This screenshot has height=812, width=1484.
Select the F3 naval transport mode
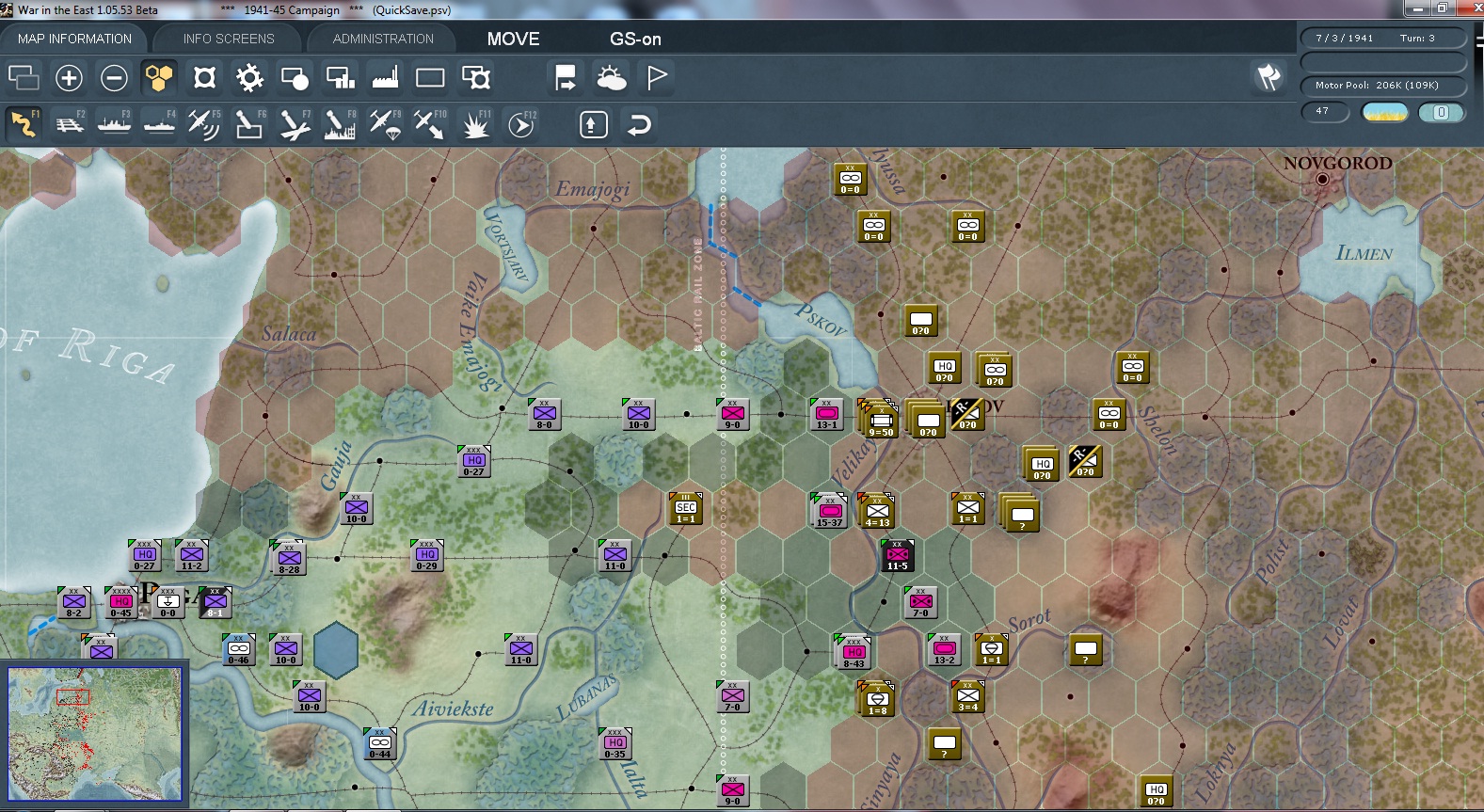click(x=114, y=124)
